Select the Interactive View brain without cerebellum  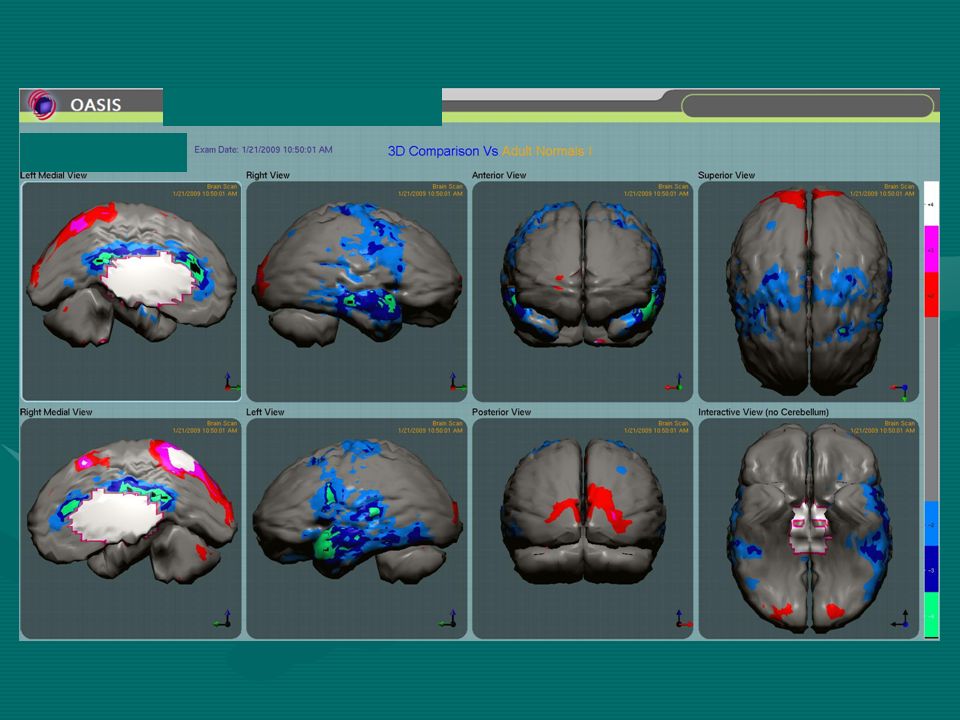point(808,528)
